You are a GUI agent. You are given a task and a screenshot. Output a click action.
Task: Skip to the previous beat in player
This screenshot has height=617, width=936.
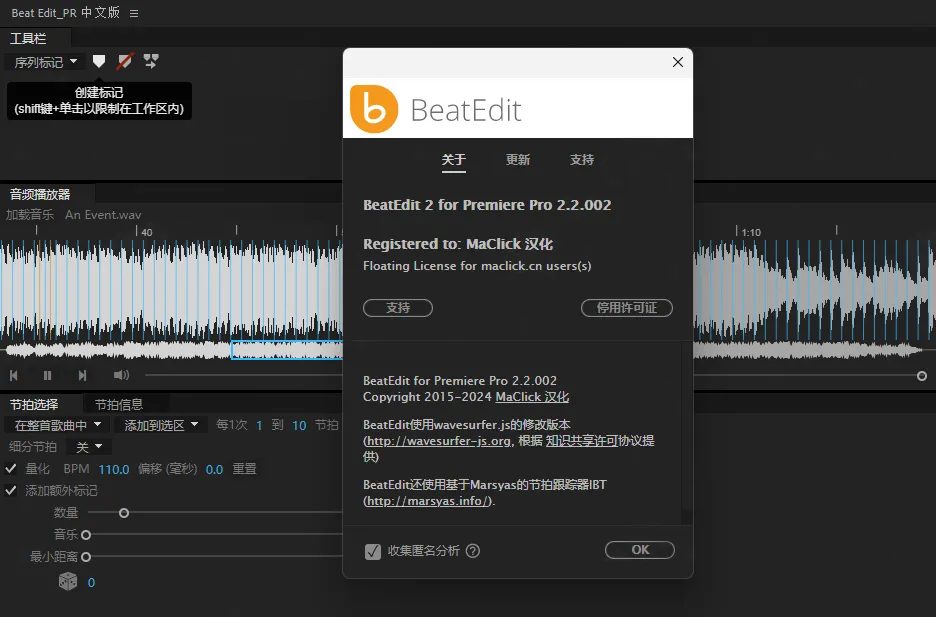coord(14,375)
